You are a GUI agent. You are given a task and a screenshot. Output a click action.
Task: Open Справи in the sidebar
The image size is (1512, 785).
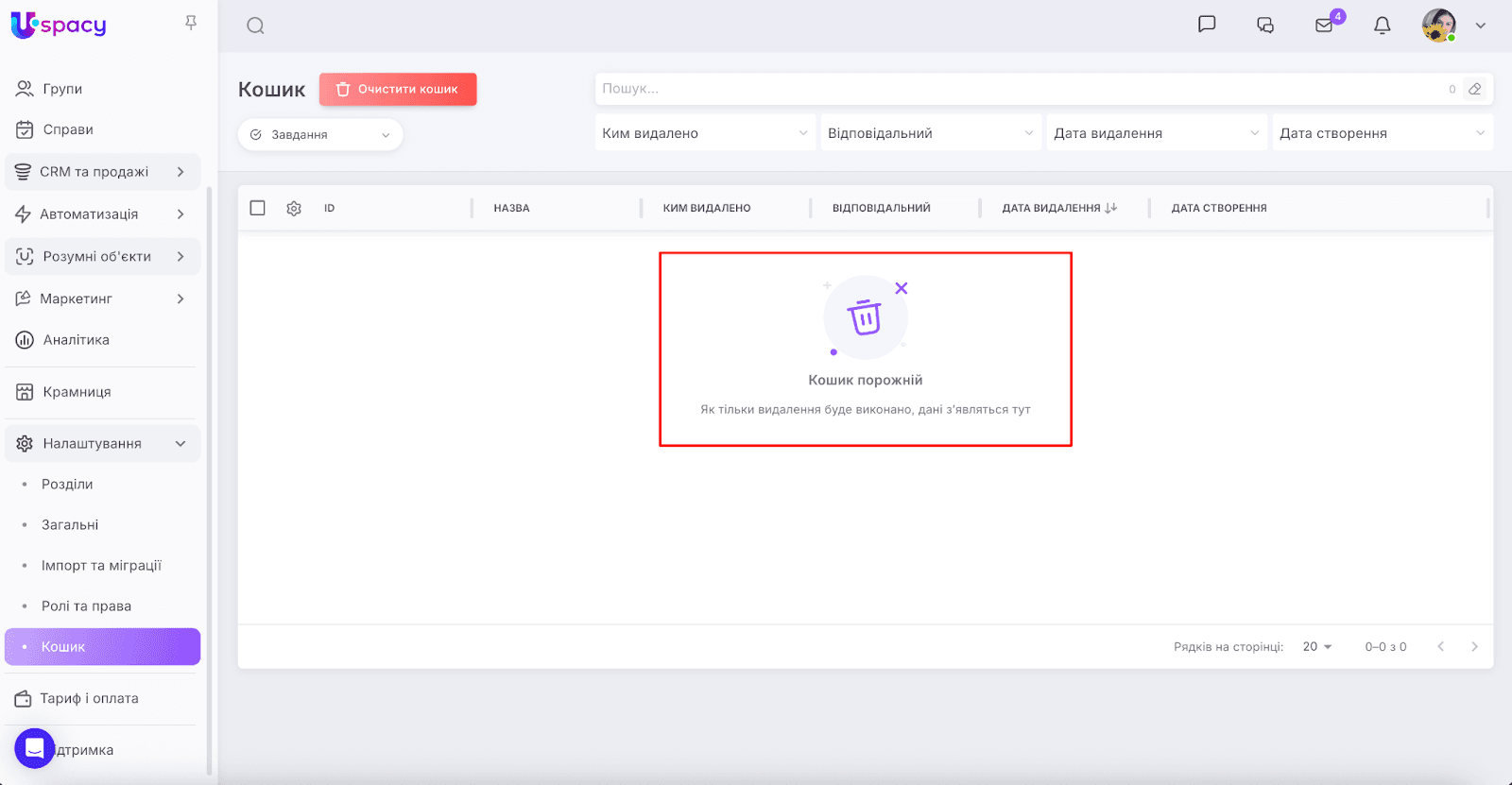102,129
